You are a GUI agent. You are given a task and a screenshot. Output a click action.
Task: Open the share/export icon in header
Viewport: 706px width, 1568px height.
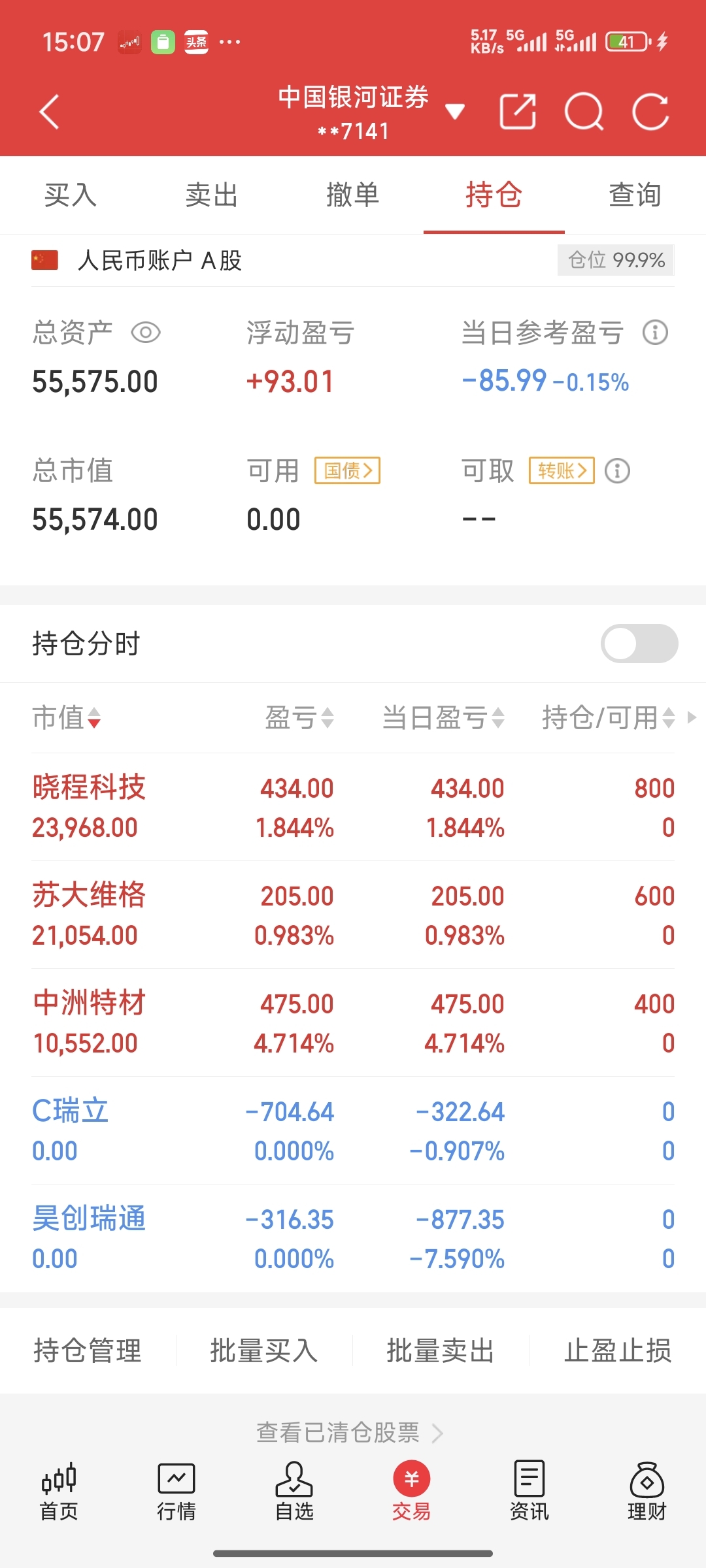[x=518, y=112]
